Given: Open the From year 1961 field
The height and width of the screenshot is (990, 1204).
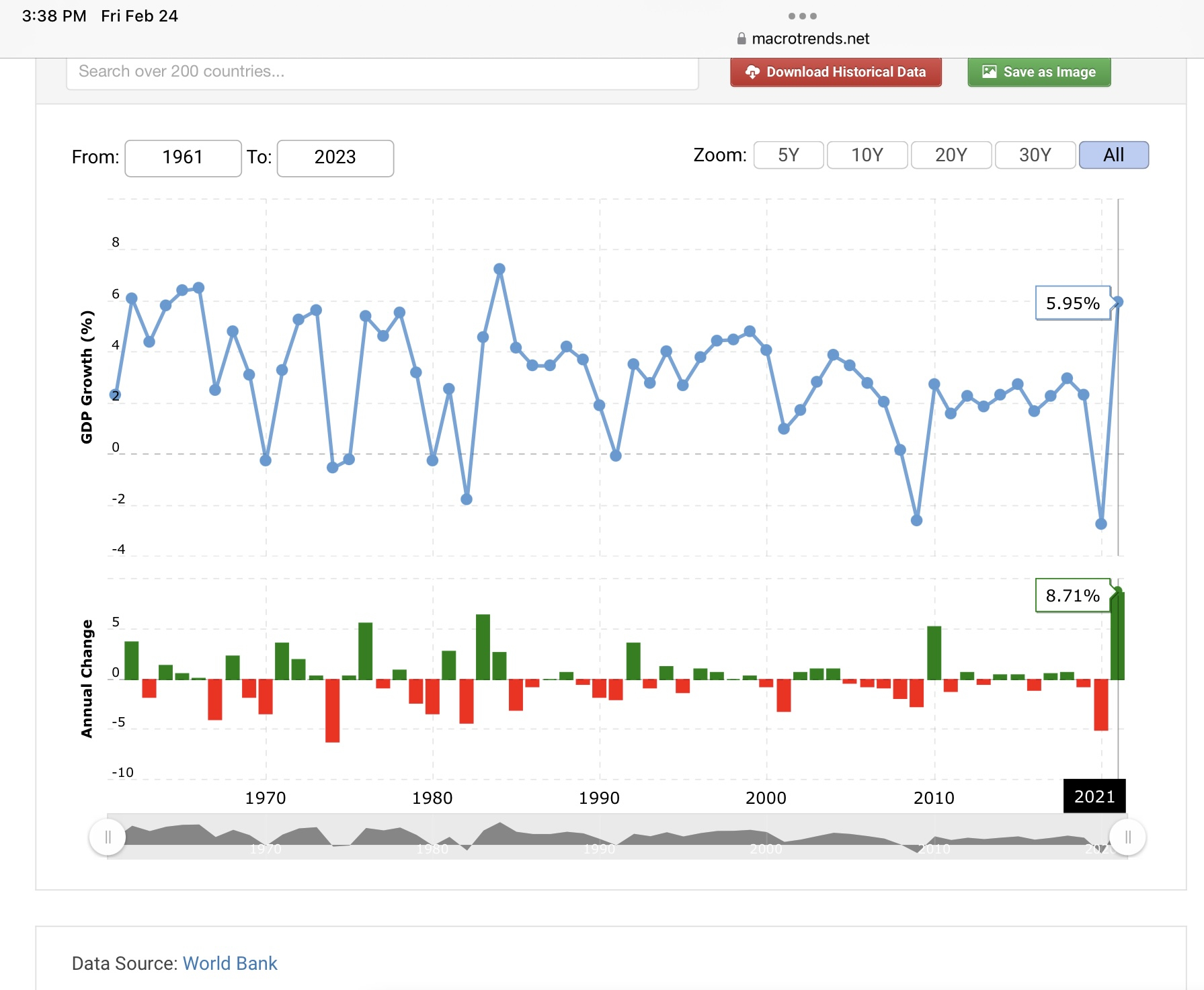Looking at the screenshot, I should [183, 158].
